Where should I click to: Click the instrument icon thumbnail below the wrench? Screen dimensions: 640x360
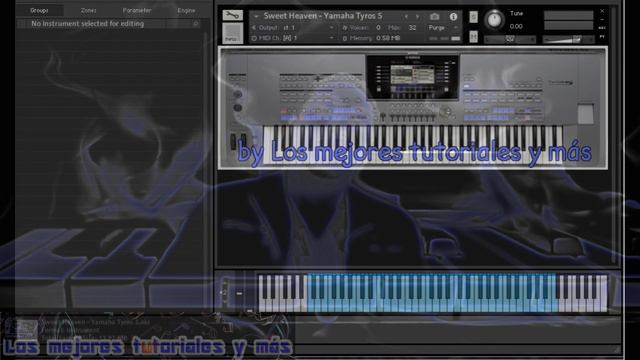click(x=233, y=33)
